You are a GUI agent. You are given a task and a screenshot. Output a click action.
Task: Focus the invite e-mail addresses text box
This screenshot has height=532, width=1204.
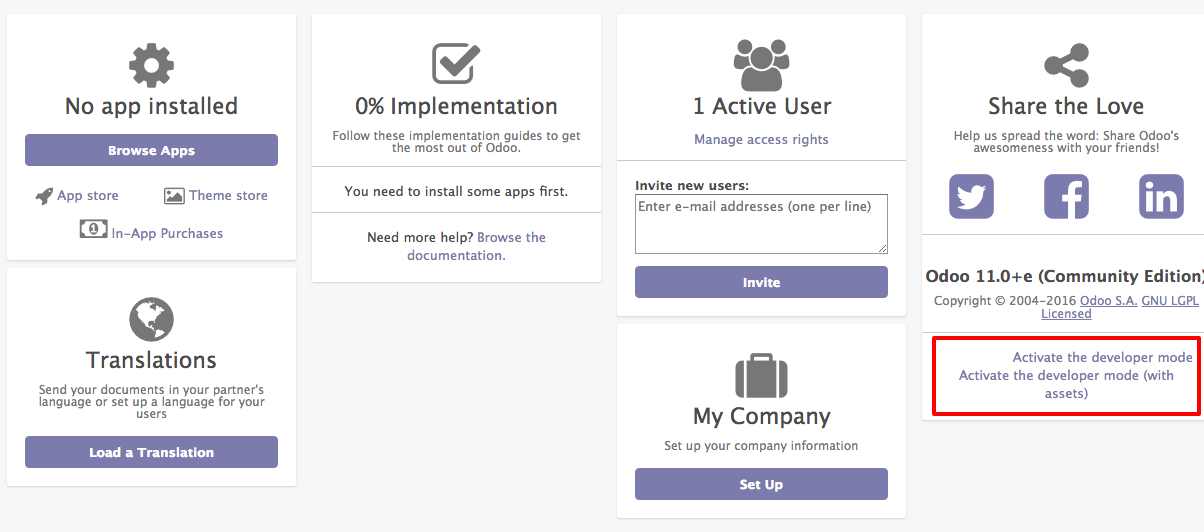(761, 224)
